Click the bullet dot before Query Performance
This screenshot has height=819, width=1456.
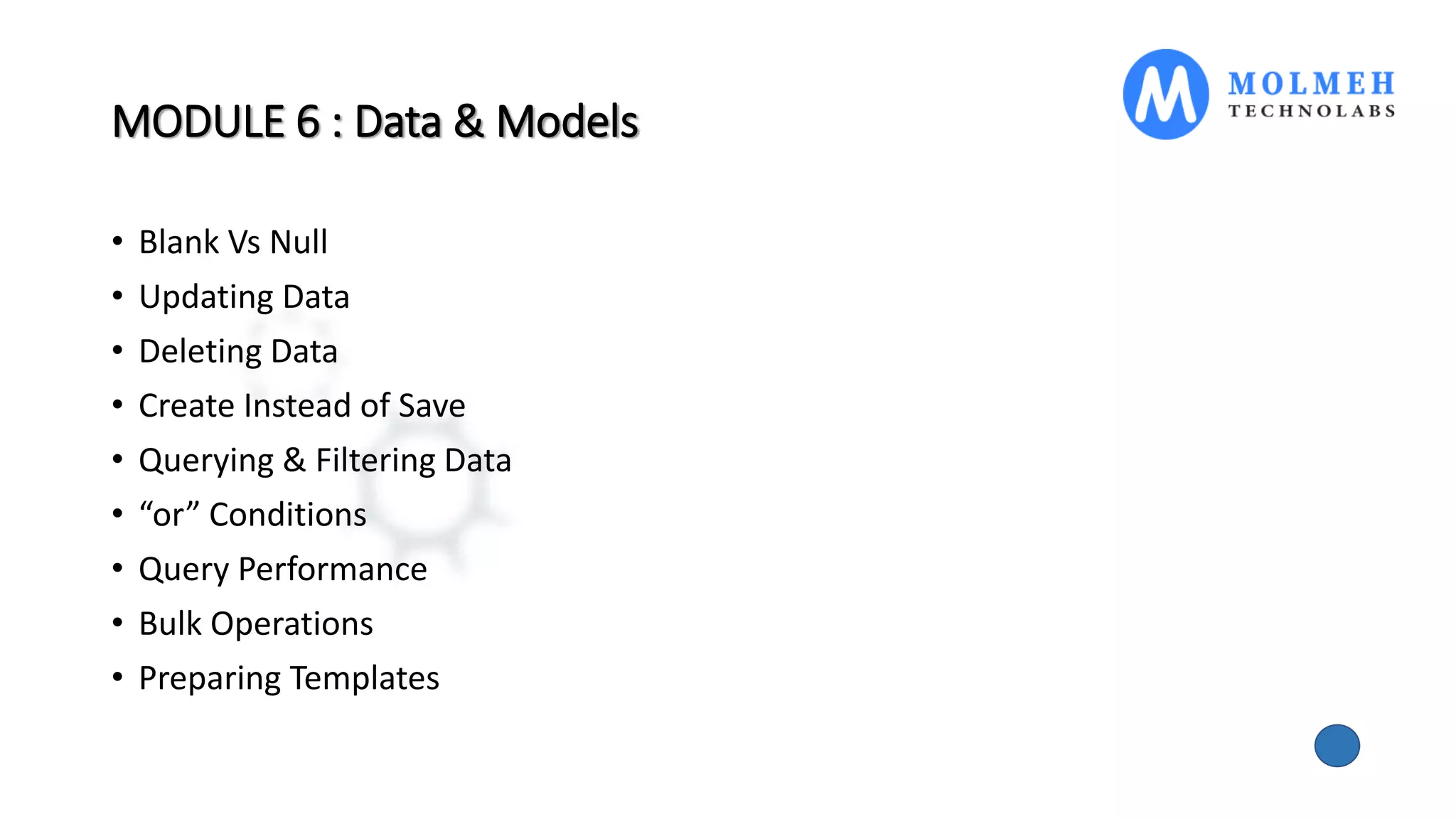(118, 568)
